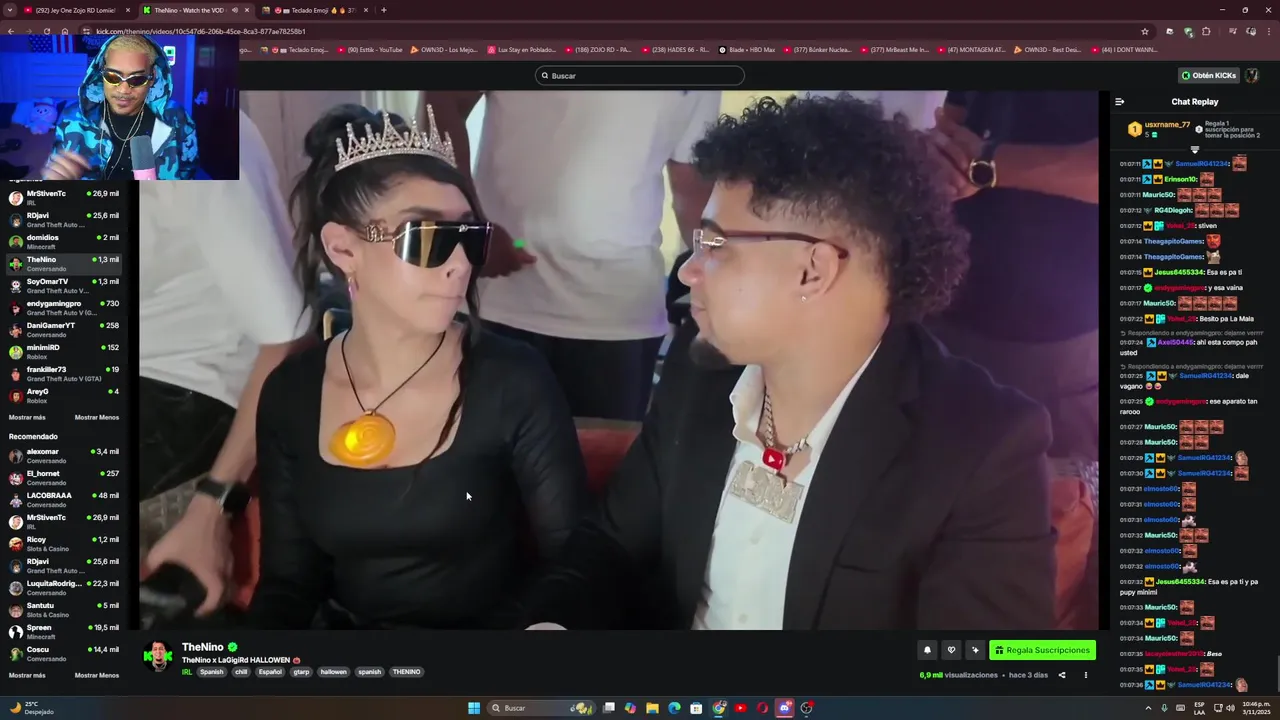
Task: Collapse the Chat Replay panel arrow icon
Action: point(1119,101)
